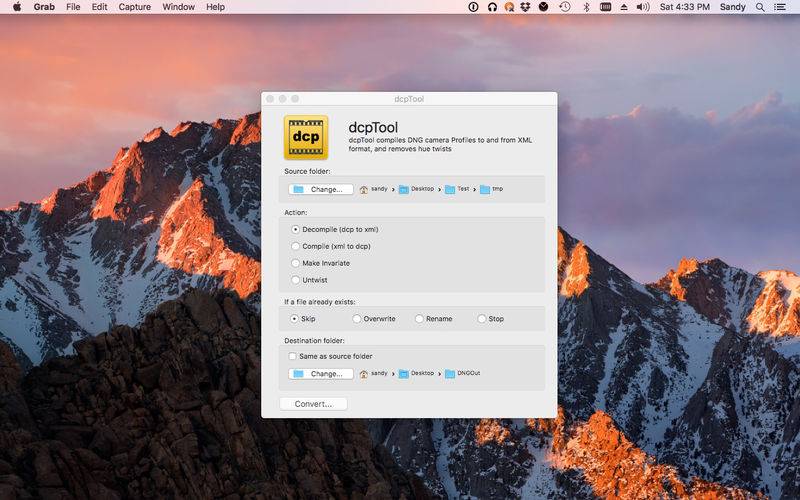Image resolution: width=800 pixels, height=500 pixels.
Task: Open the Window menu
Action: click(179, 7)
